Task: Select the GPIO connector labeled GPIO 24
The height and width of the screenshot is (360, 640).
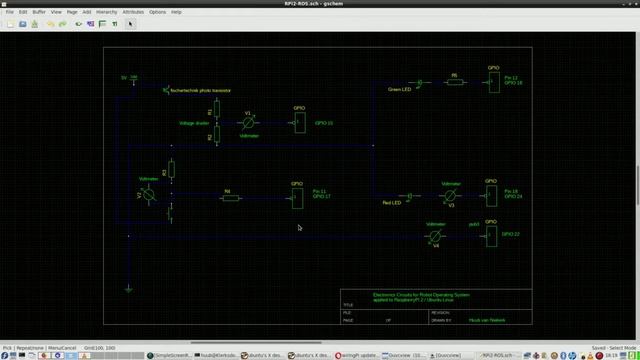Action: [x=491, y=196]
